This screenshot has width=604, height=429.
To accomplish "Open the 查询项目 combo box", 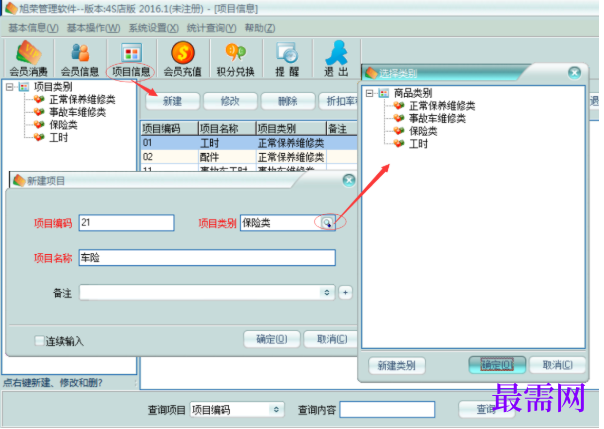I will (x=237, y=410).
